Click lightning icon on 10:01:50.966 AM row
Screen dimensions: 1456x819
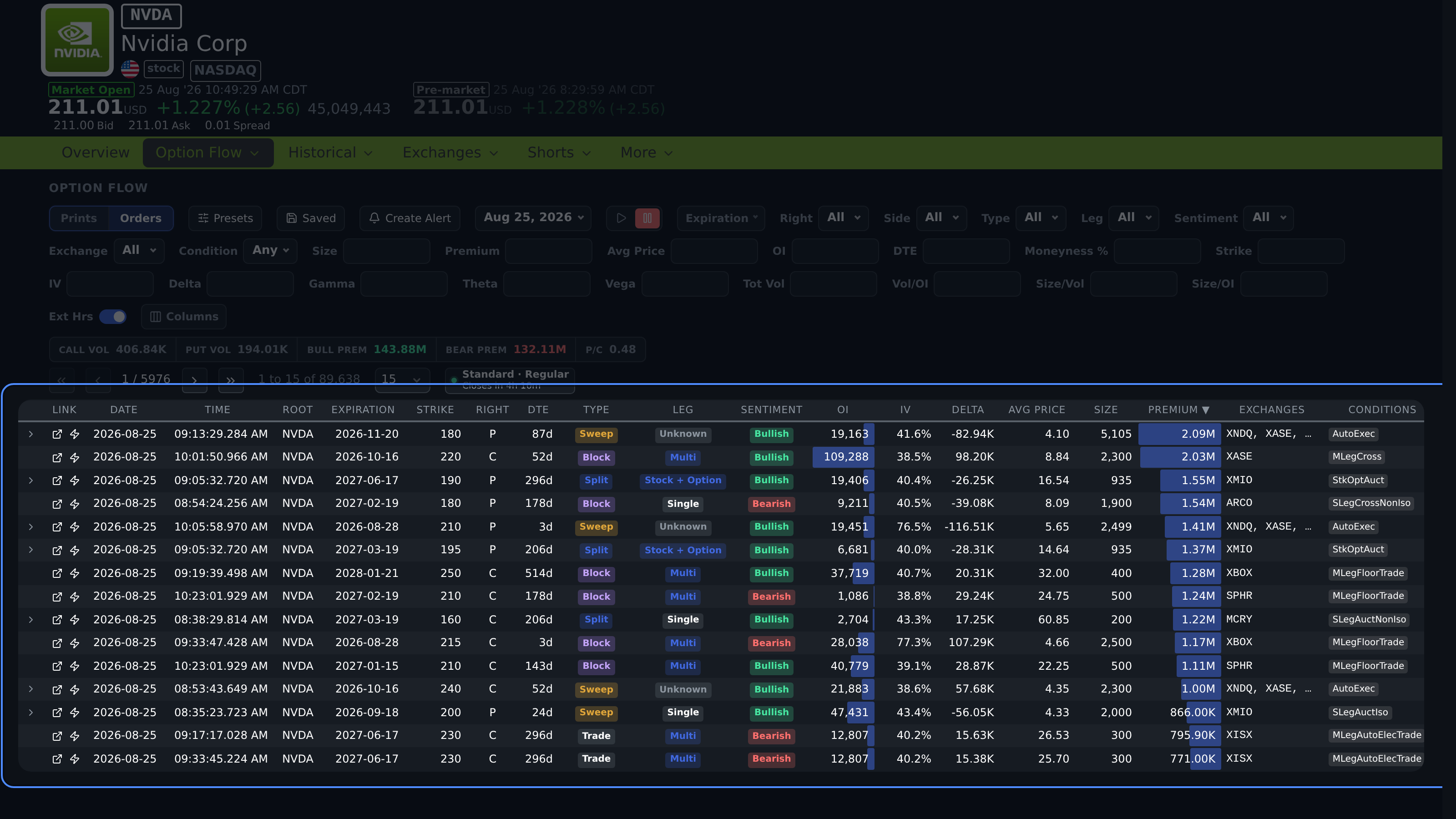75,457
